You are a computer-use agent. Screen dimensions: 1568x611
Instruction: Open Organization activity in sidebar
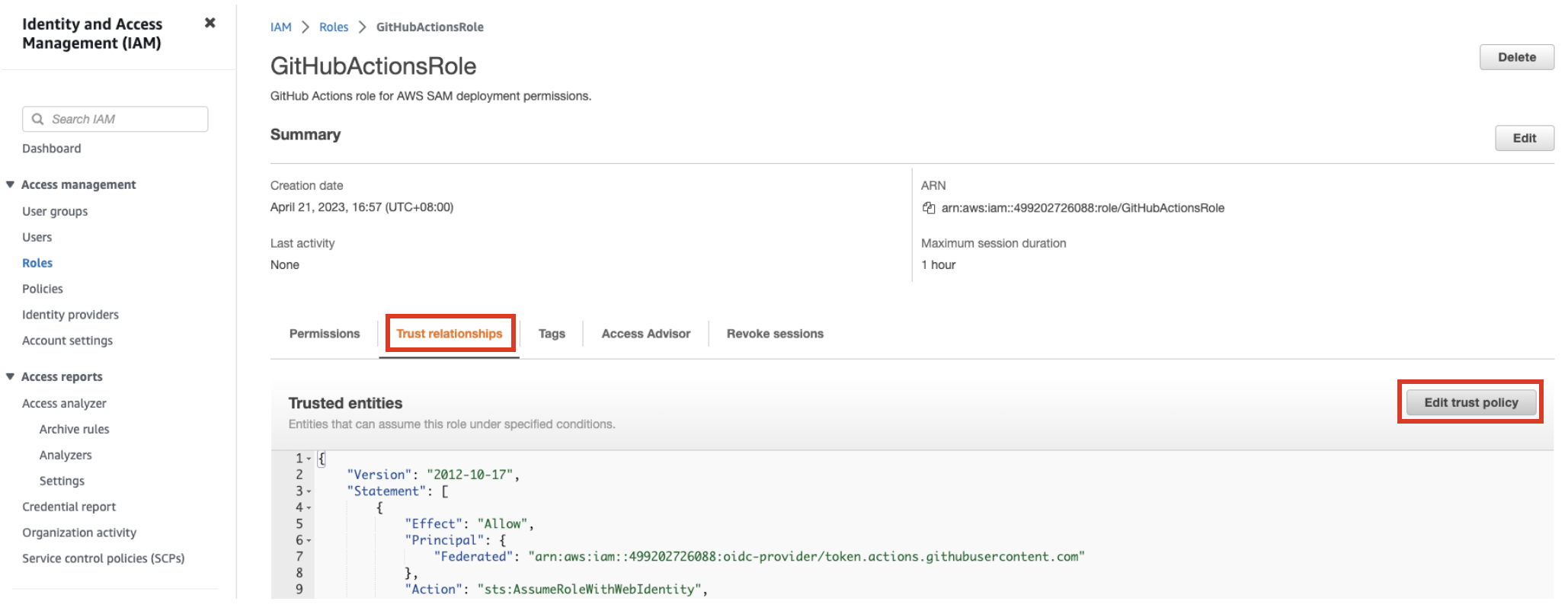tap(79, 533)
